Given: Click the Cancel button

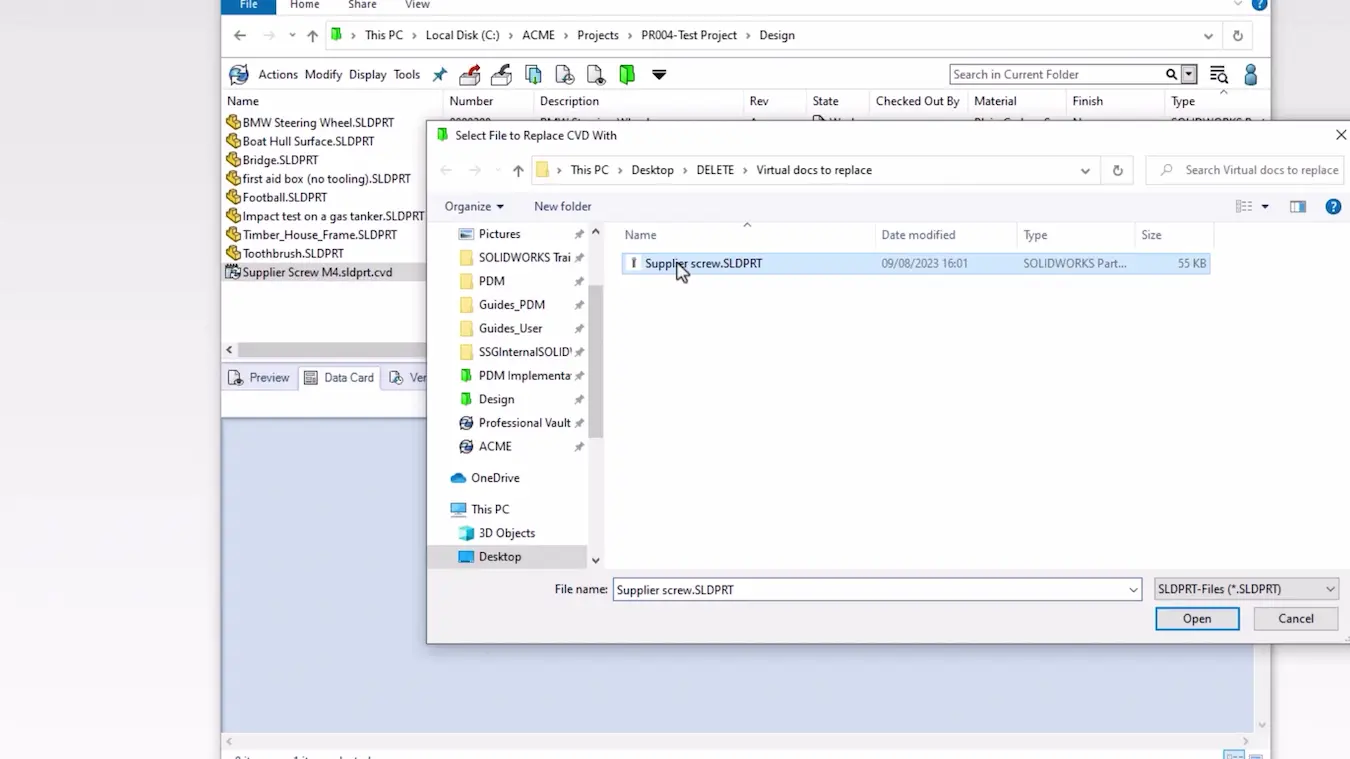Looking at the screenshot, I should click(1294, 618).
